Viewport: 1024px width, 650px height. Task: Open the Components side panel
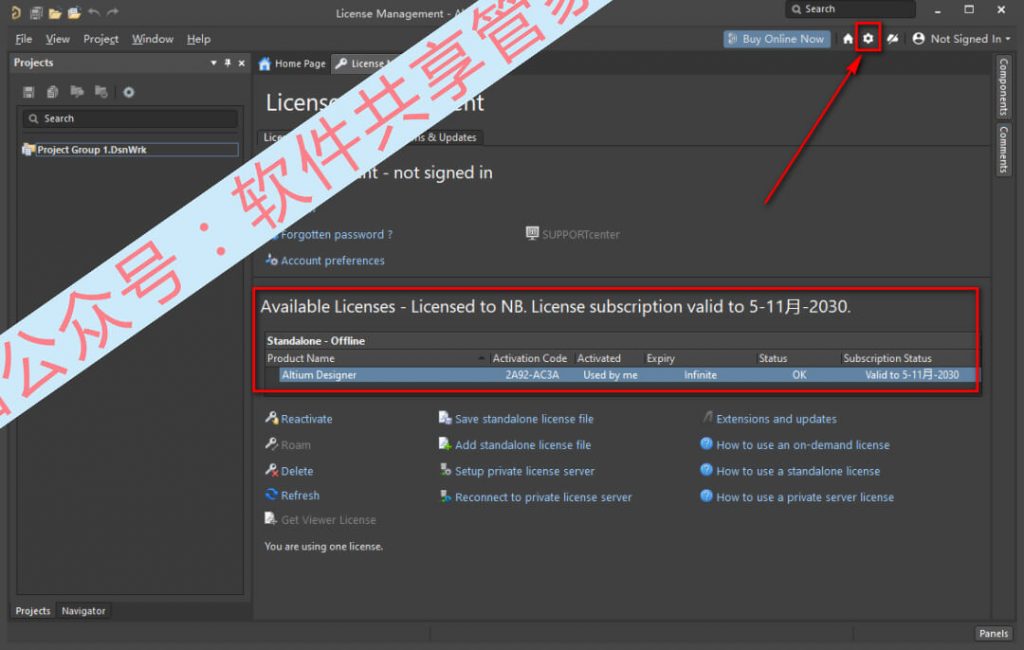(x=1003, y=86)
